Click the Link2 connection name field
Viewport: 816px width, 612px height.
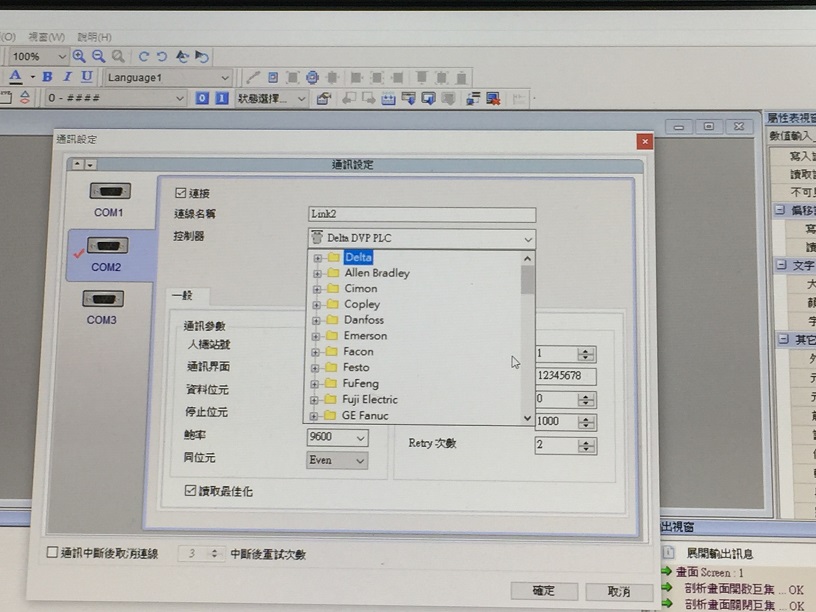pyautogui.click(x=422, y=214)
